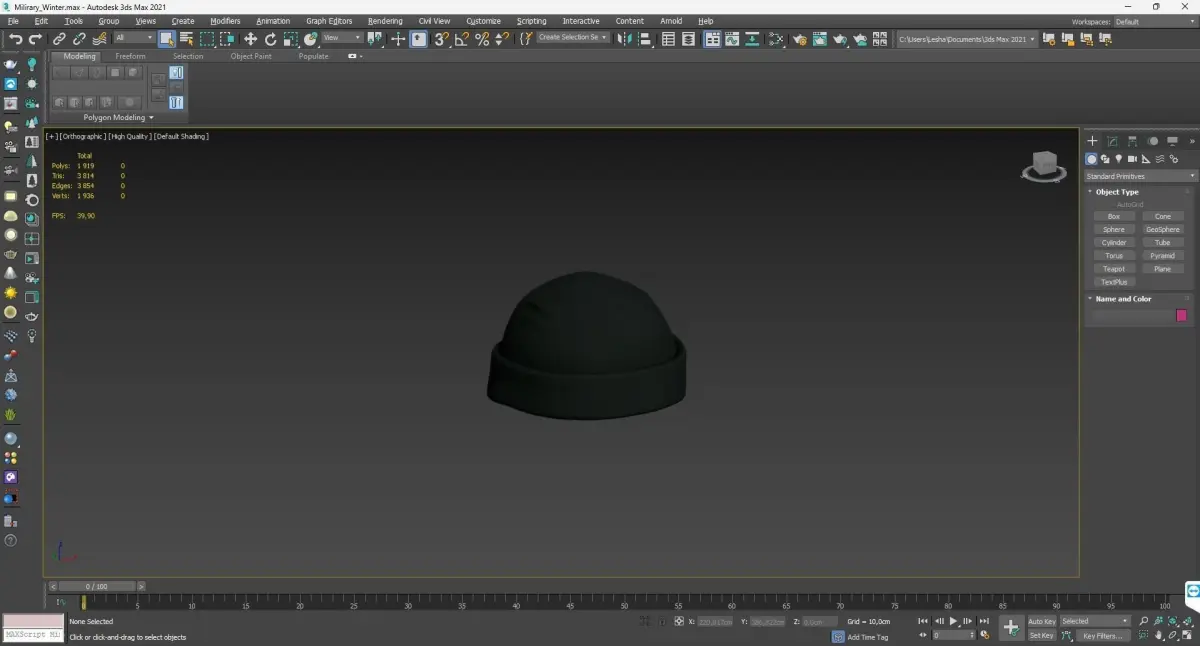Click the Key Filters button
Viewport: 1200px width, 646px height.
(1102, 635)
